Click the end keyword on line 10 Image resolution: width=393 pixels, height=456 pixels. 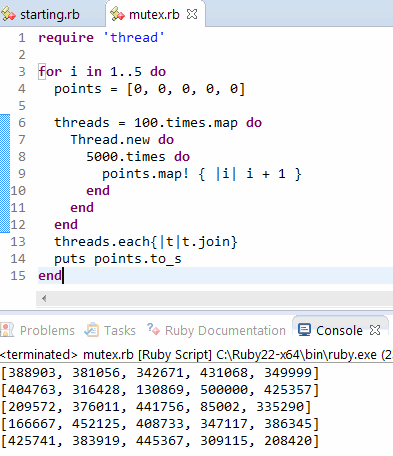(x=98, y=191)
